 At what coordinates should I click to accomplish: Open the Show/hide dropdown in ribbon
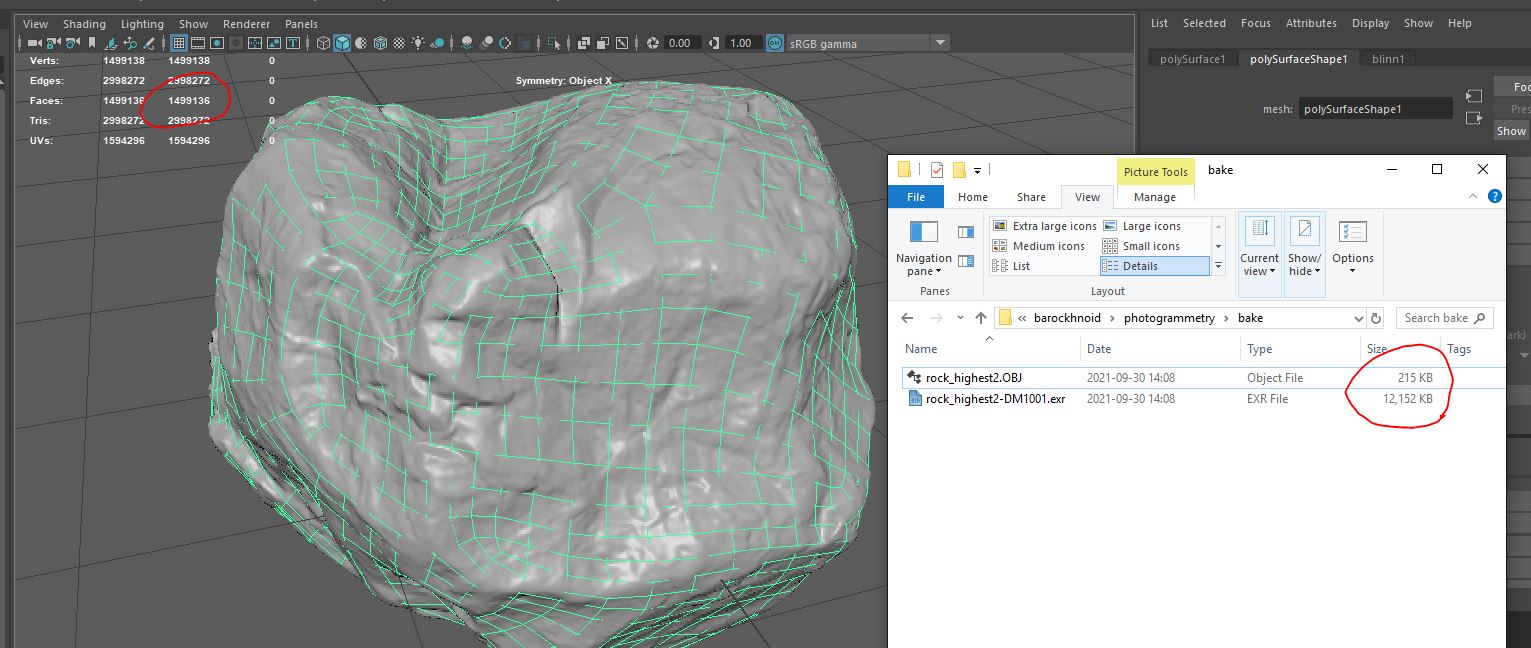(x=1304, y=264)
